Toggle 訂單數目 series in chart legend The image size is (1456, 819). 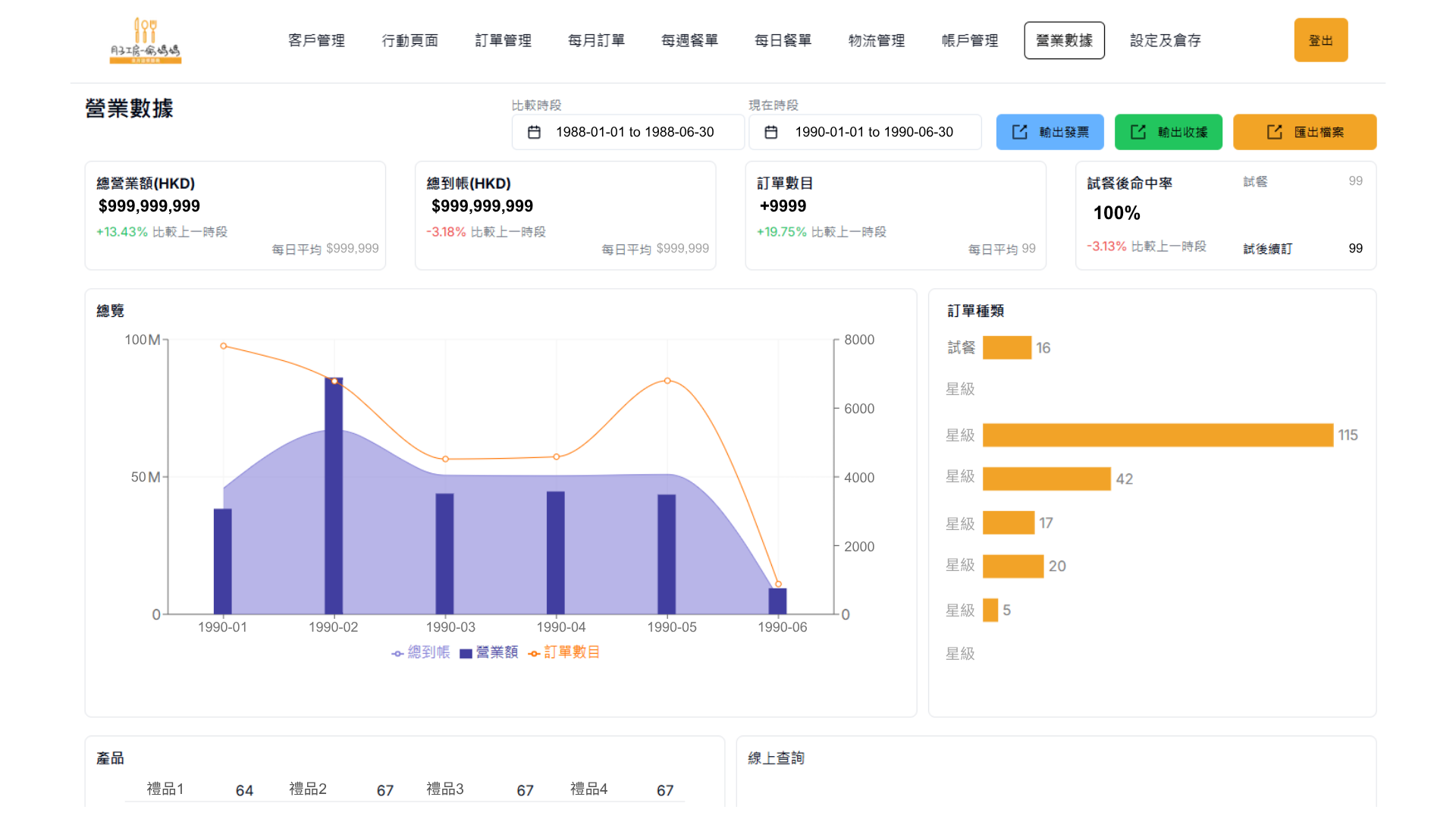564,652
